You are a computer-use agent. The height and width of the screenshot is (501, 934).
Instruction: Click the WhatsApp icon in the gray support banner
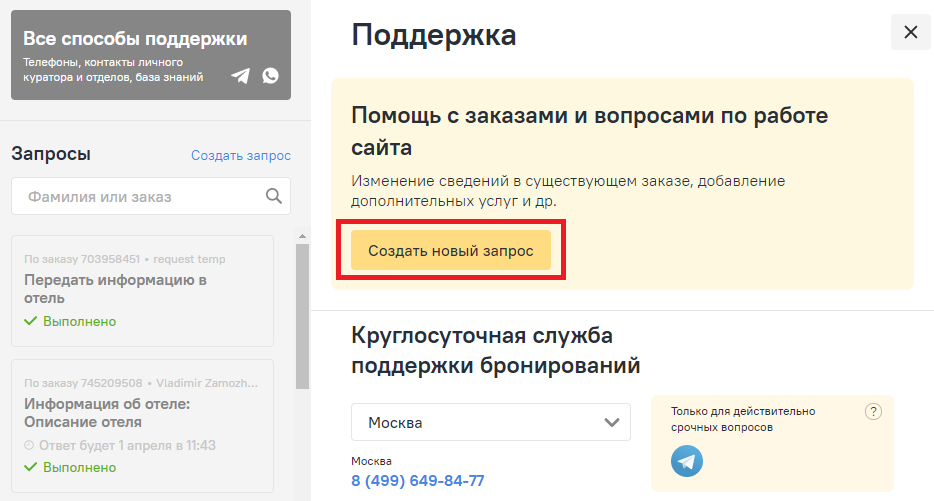click(270, 76)
